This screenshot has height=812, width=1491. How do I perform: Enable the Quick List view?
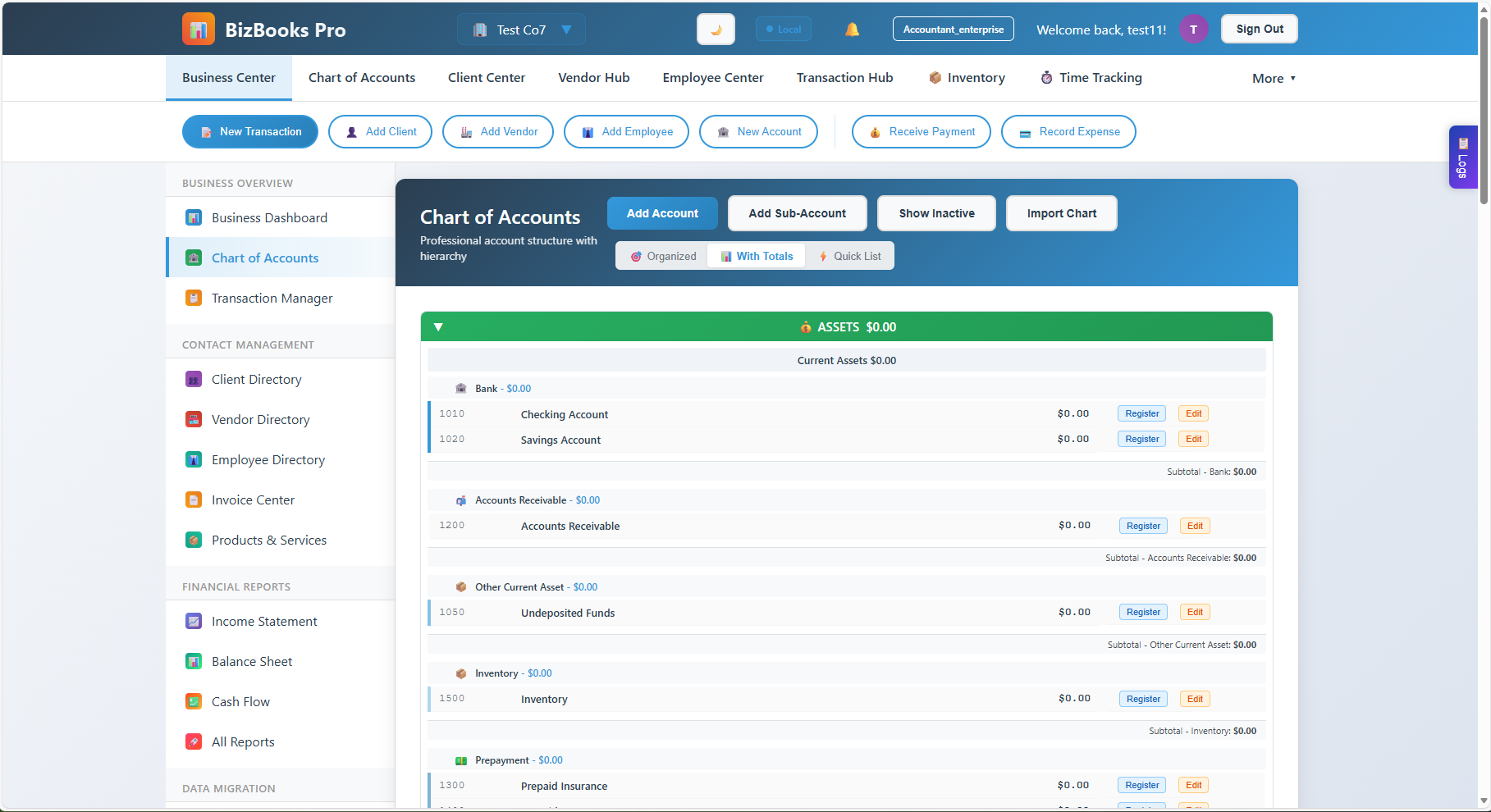(849, 255)
